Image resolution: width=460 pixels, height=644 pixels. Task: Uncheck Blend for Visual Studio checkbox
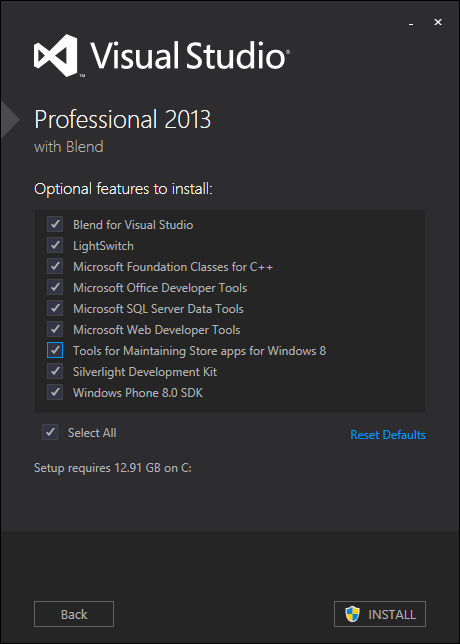coord(55,225)
